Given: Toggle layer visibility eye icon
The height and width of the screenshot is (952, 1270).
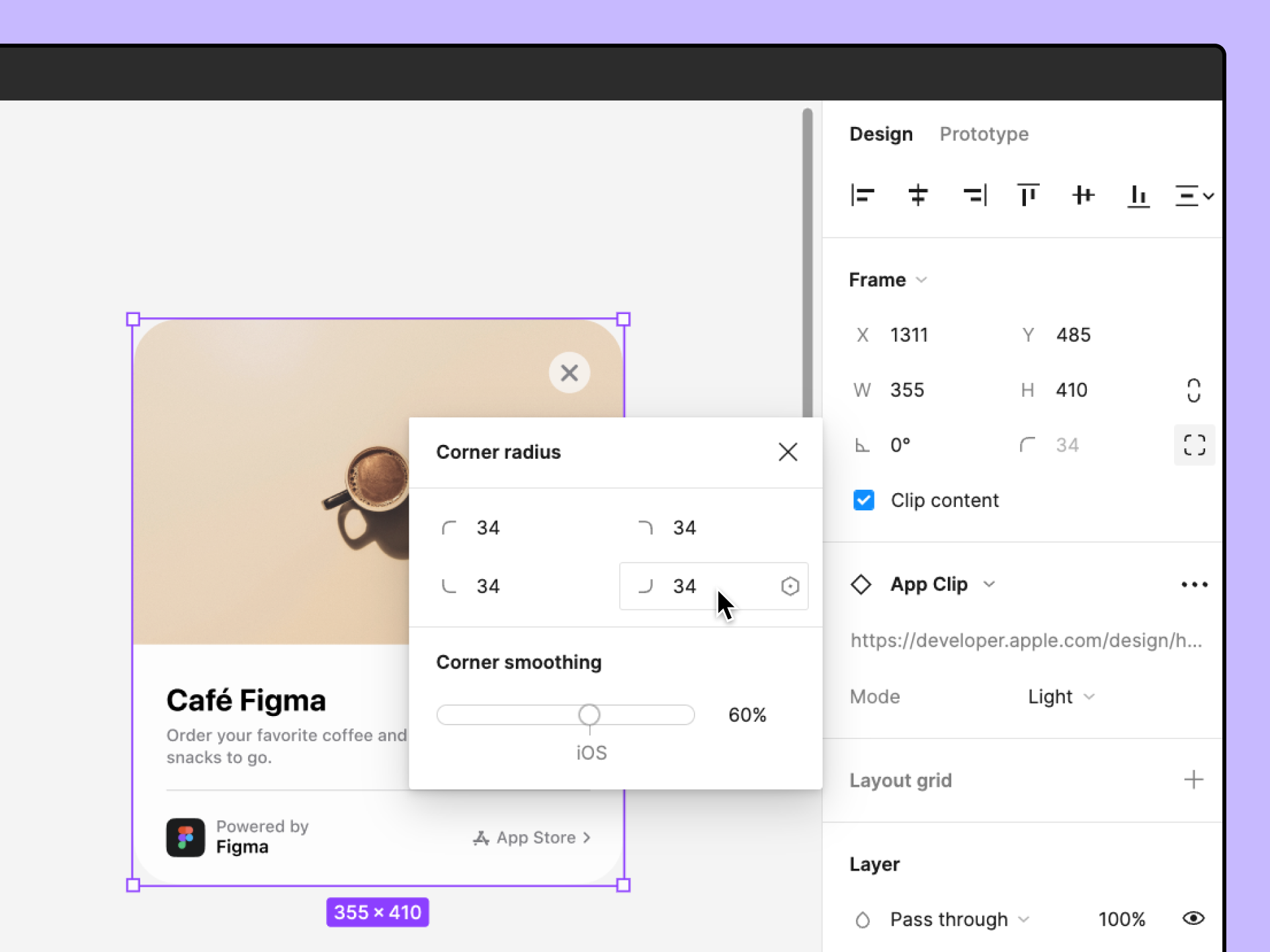Looking at the screenshot, I should click(1193, 918).
